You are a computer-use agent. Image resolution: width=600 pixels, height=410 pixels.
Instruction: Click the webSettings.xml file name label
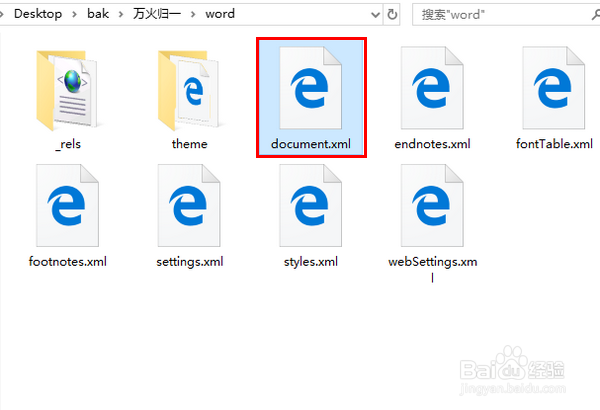[432, 269]
